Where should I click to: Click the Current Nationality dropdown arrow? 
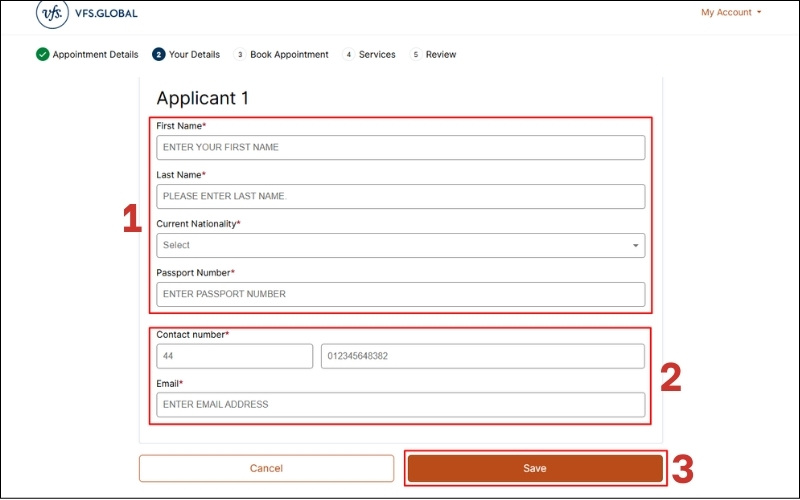(635, 246)
